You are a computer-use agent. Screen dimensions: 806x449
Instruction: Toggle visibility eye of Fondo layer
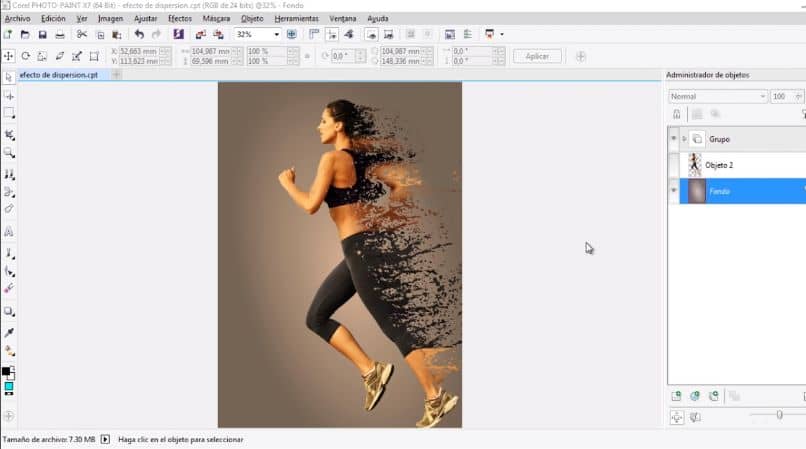tap(673, 191)
